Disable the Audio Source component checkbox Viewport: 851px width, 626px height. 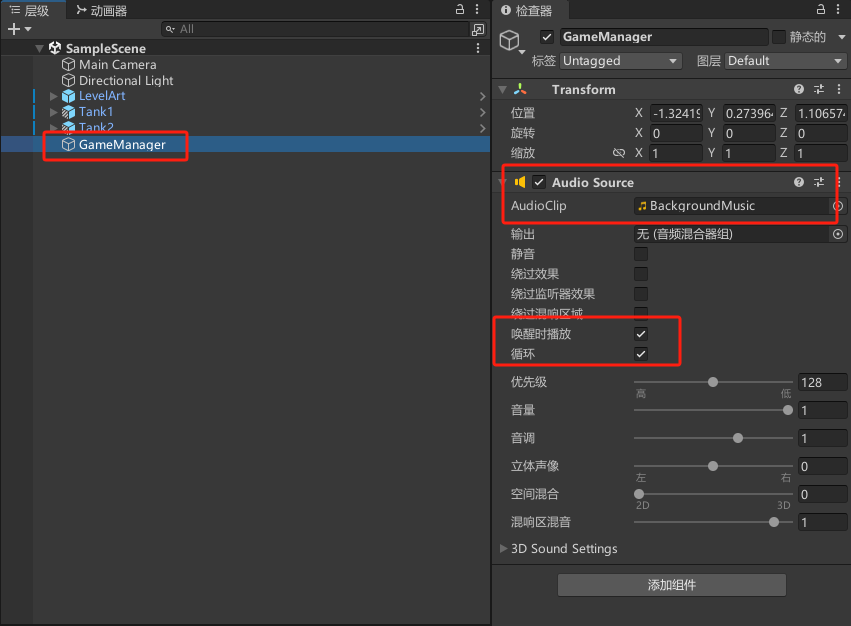(x=539, y=182)
